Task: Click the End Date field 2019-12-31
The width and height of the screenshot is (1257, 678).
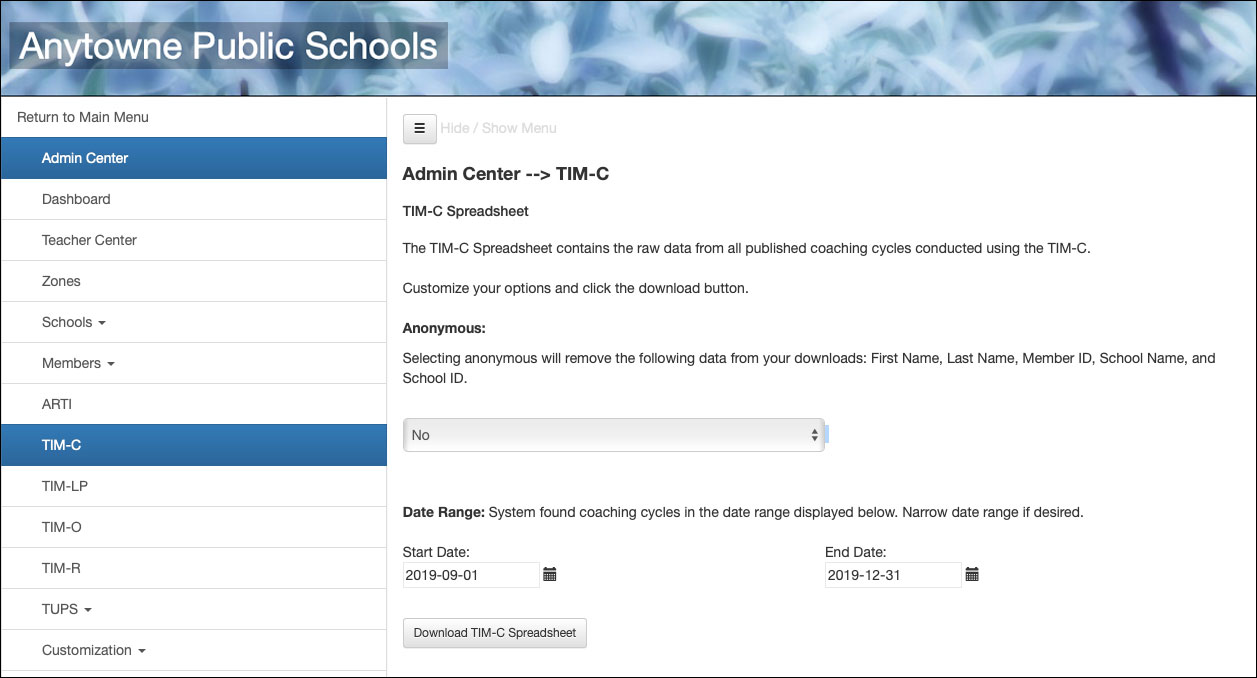Action: click(x=893, y=575)
